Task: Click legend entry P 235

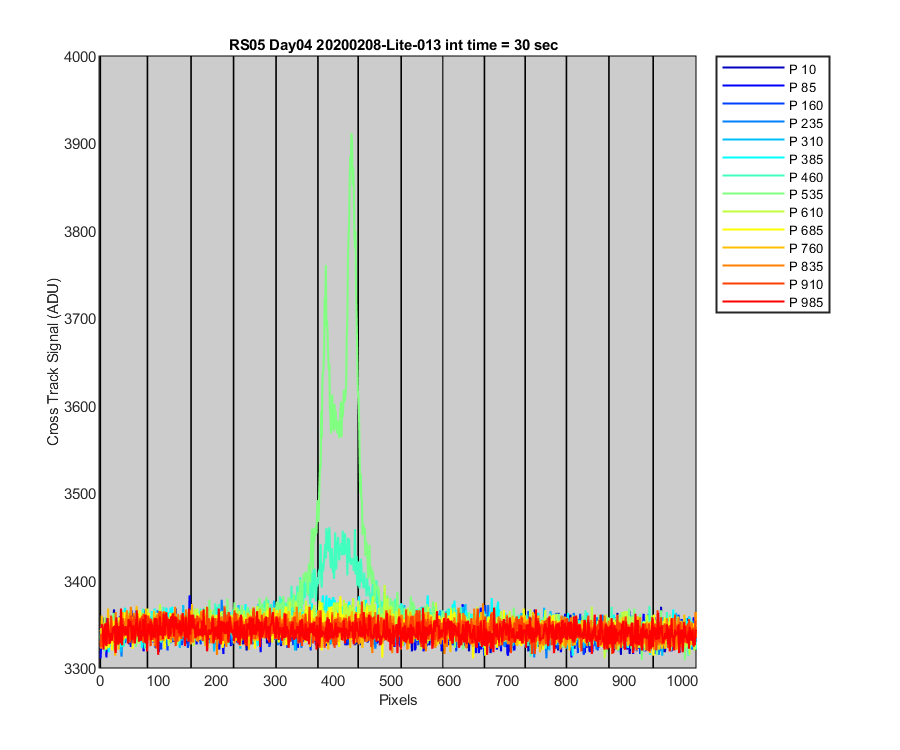Action: coord(773,123)
